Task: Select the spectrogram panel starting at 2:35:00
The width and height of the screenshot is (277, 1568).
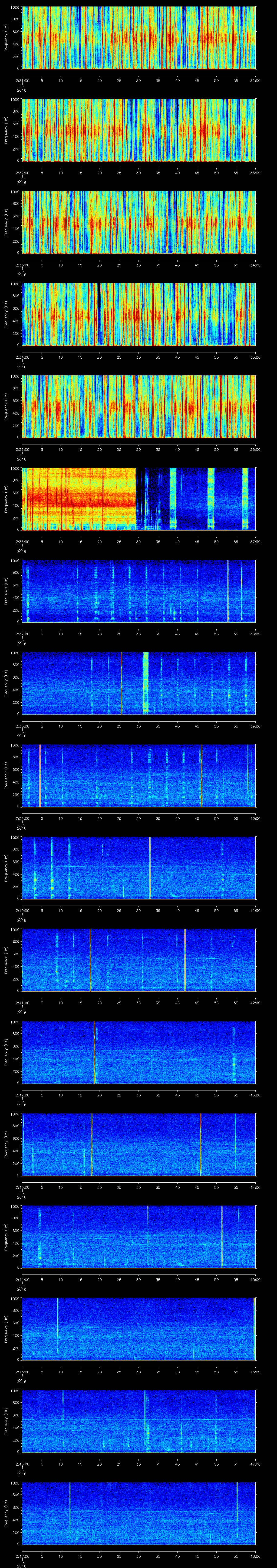Action: (139, 407)
